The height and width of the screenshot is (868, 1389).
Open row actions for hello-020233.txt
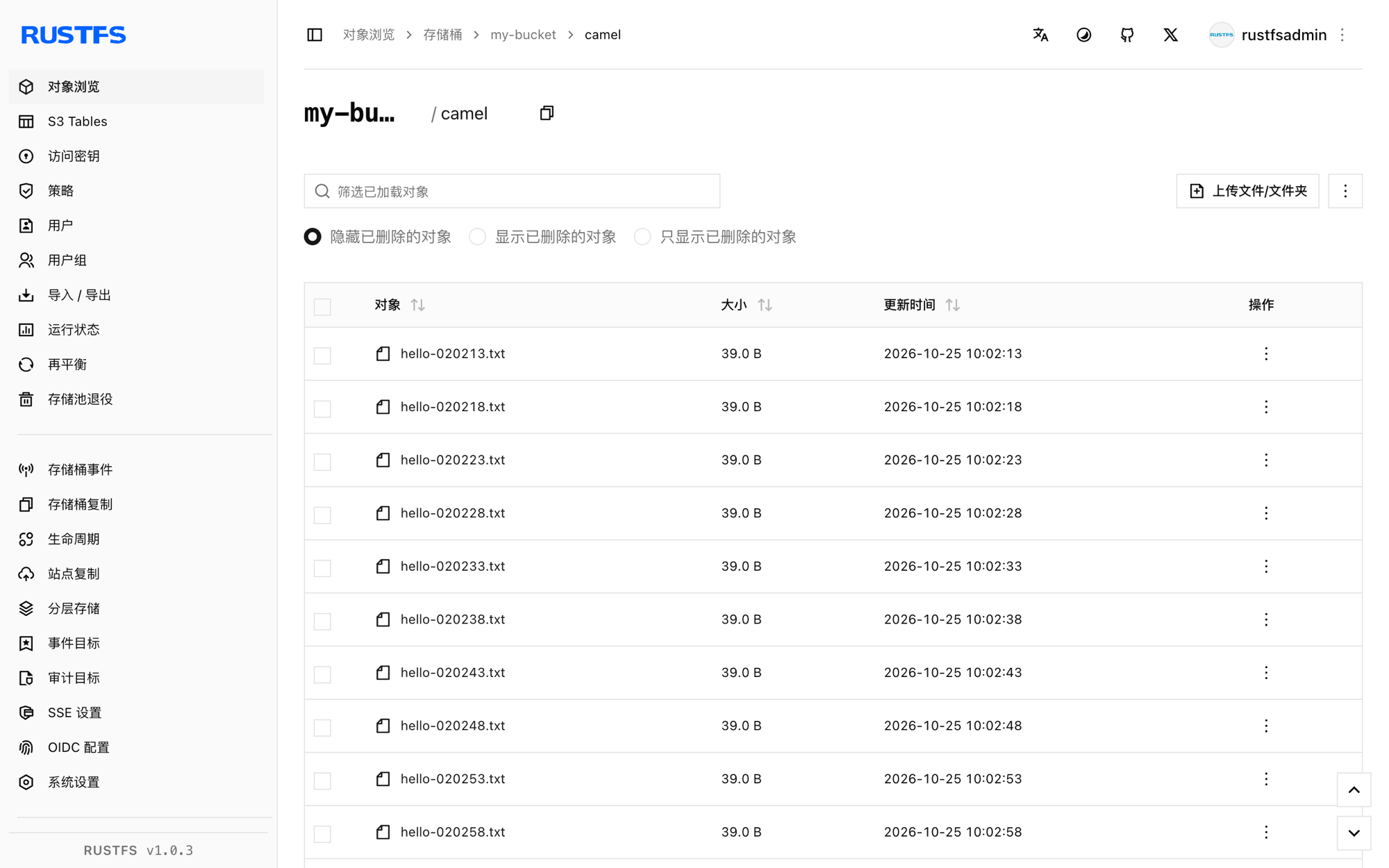pyautogui.click(x=1266, y=567)
